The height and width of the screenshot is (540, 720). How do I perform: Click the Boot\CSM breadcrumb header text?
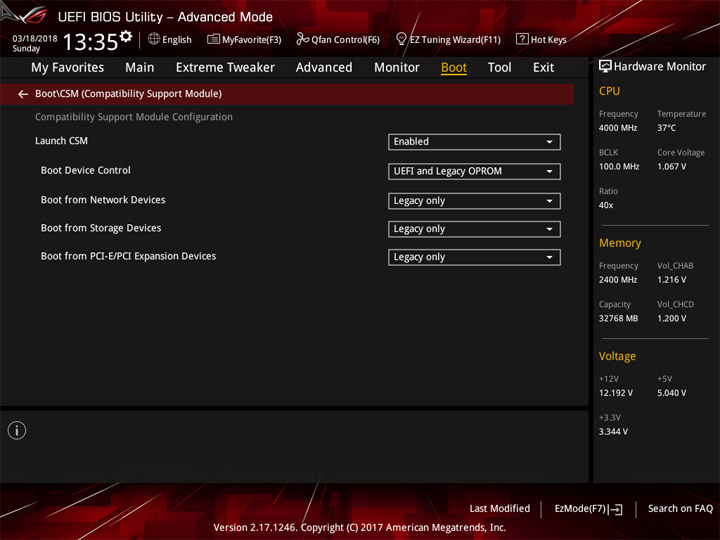click(129, 94)
